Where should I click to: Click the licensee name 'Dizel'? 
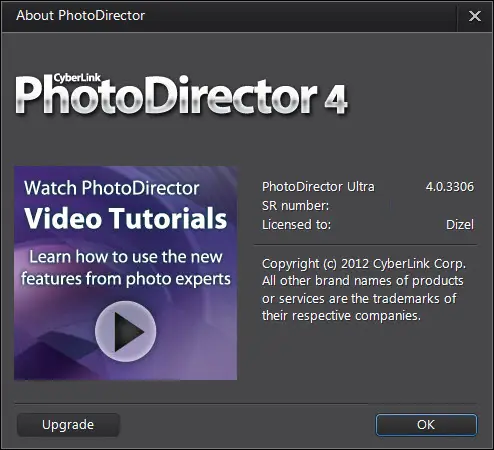460,225
